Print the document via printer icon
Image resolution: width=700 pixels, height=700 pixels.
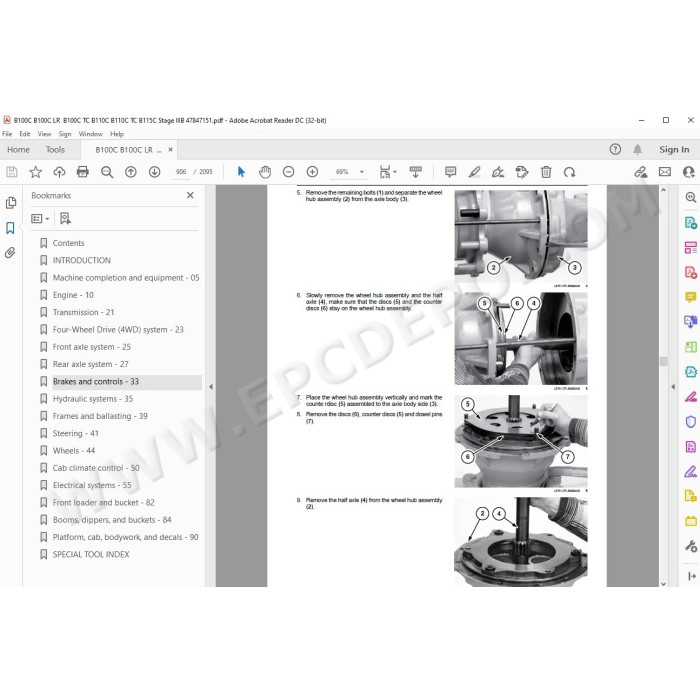(83, 172)
